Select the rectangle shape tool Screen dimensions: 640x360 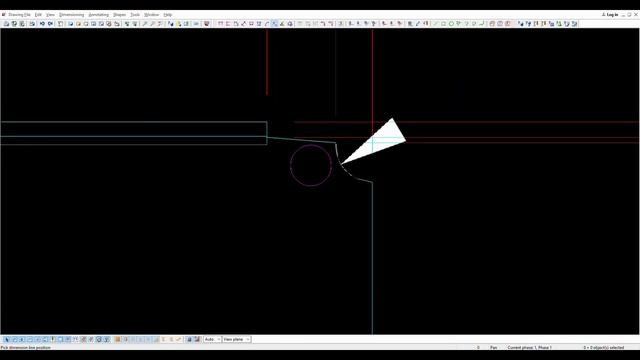point(443,24)
